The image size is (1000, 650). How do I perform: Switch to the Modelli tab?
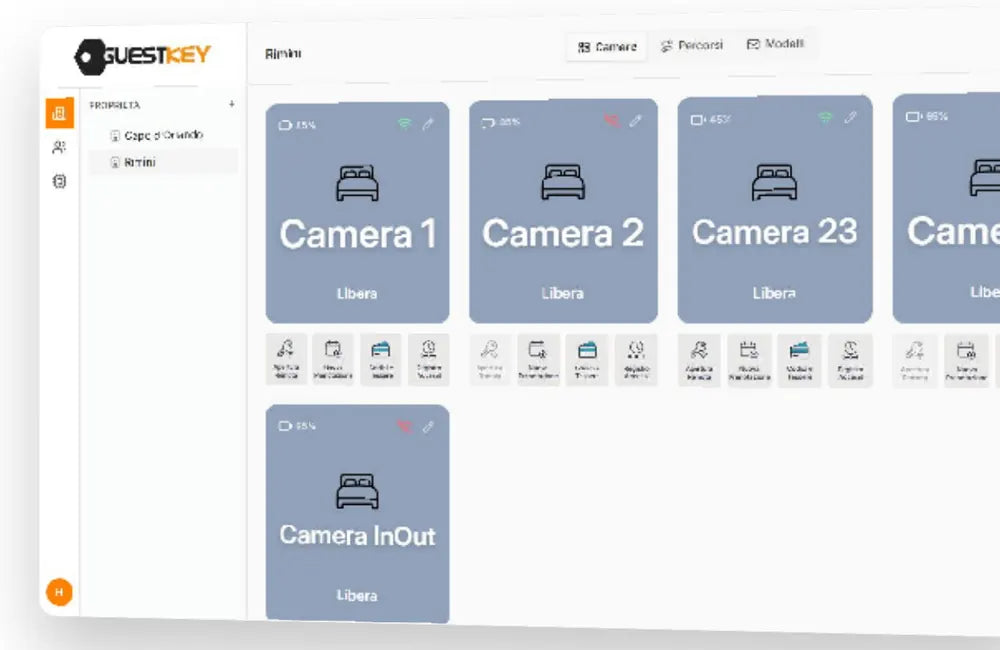click(775, 44)
